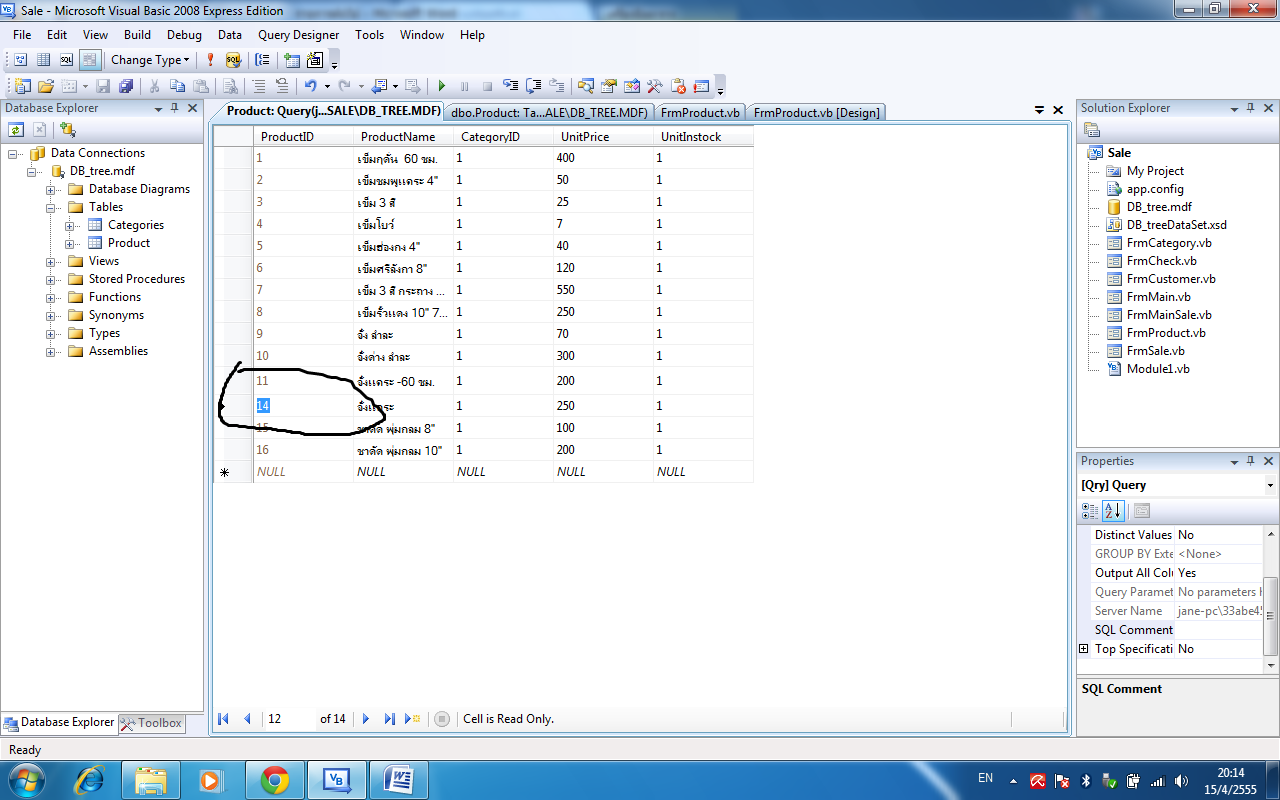Click Add Group By icon
Image resolution: width=1280 pixels, height=800 pixels.
(262, 60)
